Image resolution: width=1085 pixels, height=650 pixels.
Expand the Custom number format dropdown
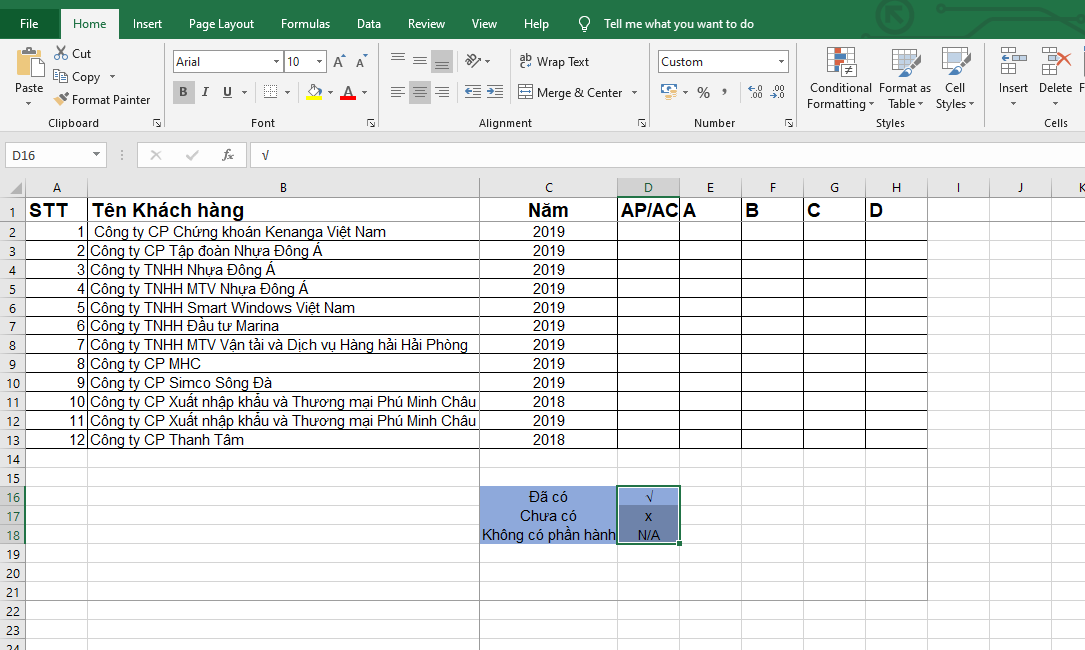[781, 62]
